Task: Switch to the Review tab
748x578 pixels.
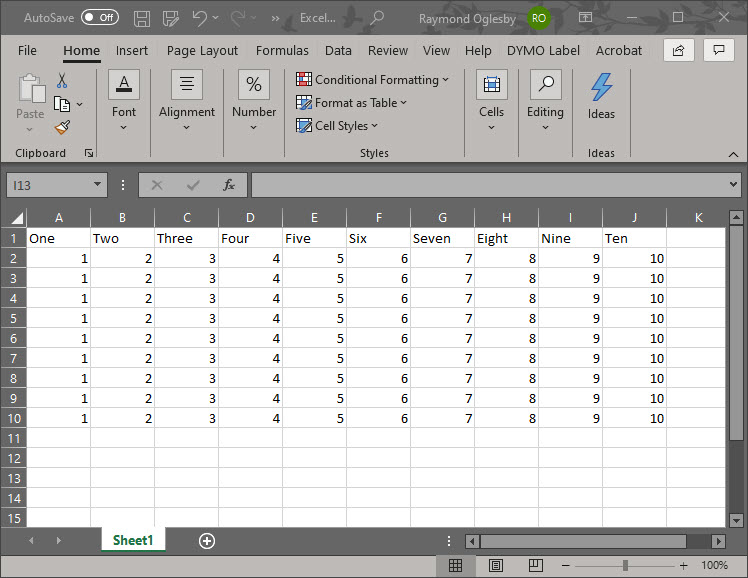Action: tap(388, 51)
